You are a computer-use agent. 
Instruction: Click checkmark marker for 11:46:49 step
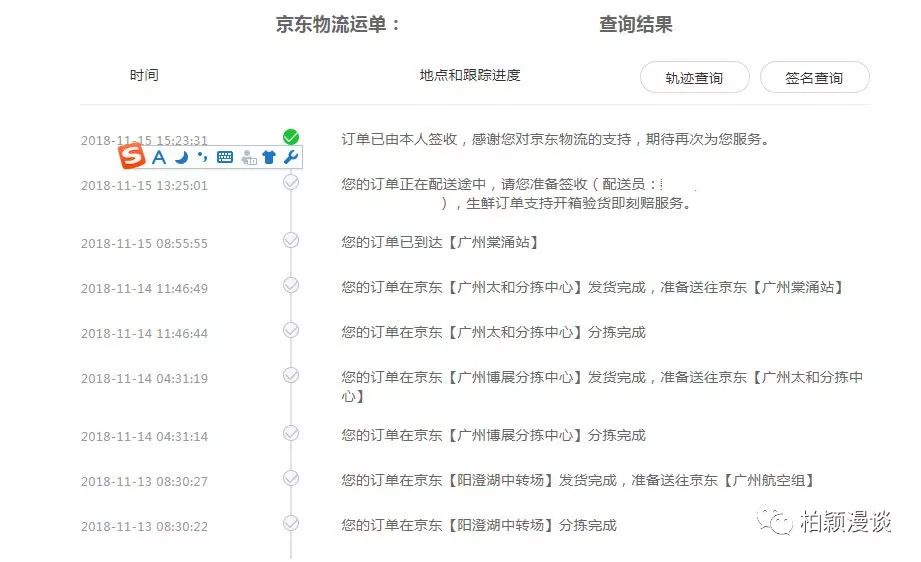point(291,285)
